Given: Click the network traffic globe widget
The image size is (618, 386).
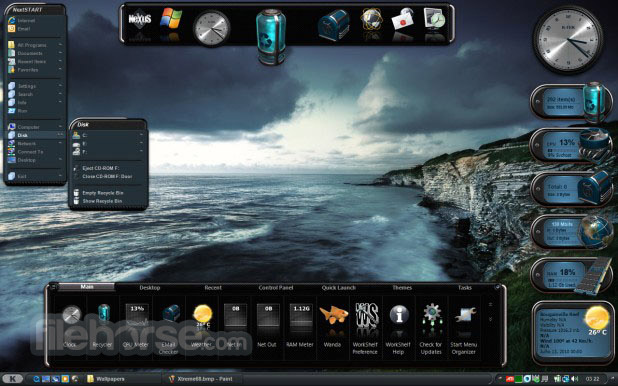Looking at the screenshot, I should (x=571, y=232).
